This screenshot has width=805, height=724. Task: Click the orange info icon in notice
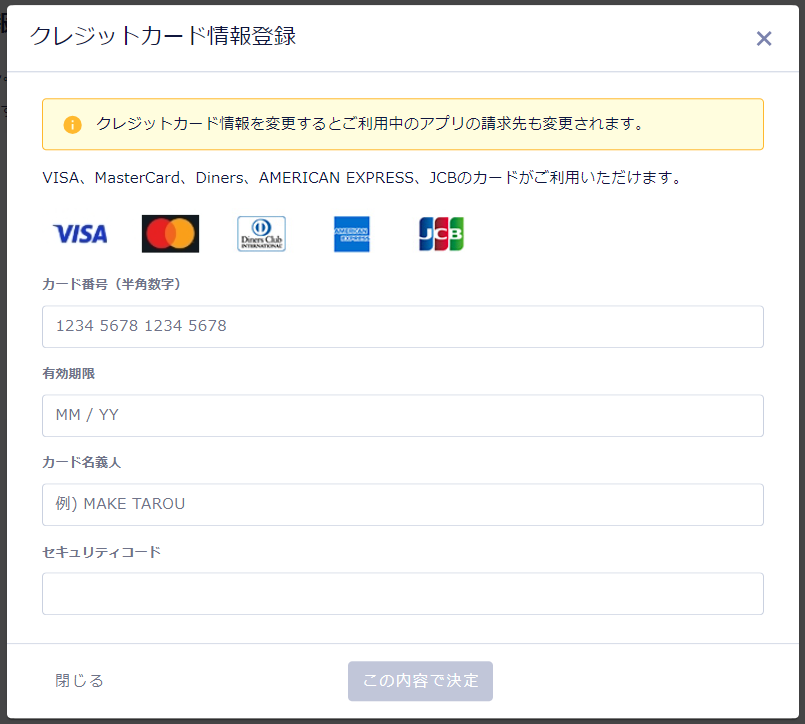(x=72, y=124)
